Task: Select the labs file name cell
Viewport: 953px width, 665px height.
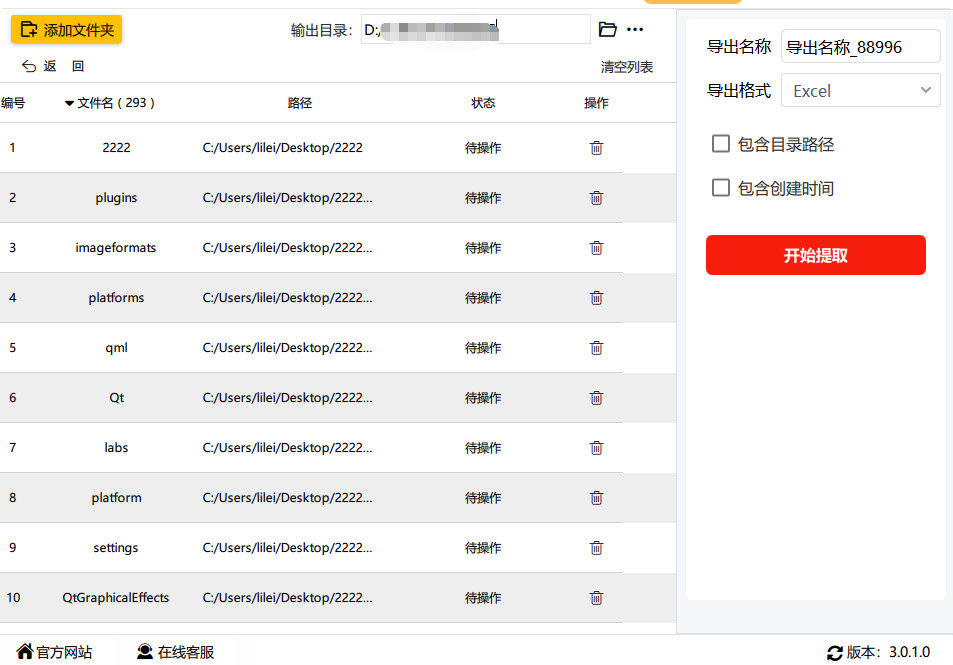Action: pyautogui.click(x=116, y=447)
